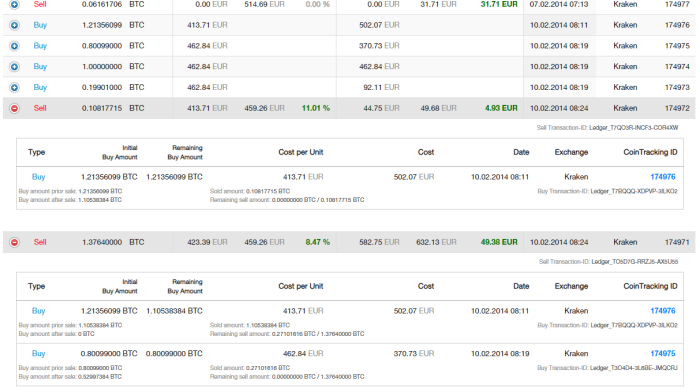Click the Cost per Unit header in first detail table

point(300,152)
